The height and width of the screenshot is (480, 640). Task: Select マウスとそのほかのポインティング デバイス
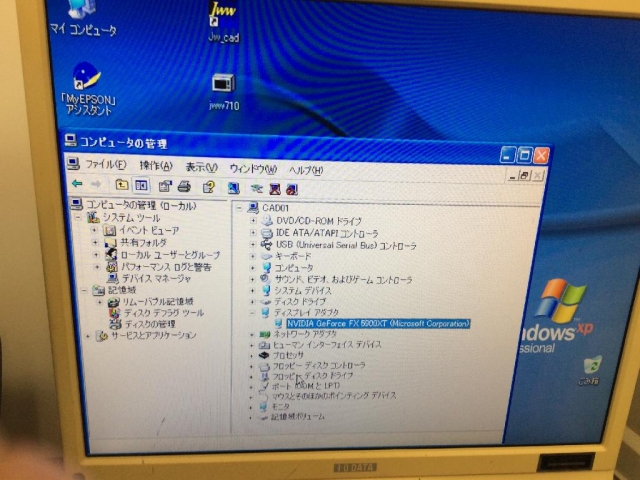[x=333, y=396]
